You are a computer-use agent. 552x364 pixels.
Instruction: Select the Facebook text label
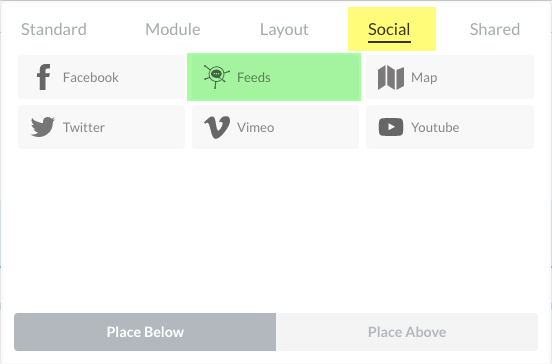91,77
